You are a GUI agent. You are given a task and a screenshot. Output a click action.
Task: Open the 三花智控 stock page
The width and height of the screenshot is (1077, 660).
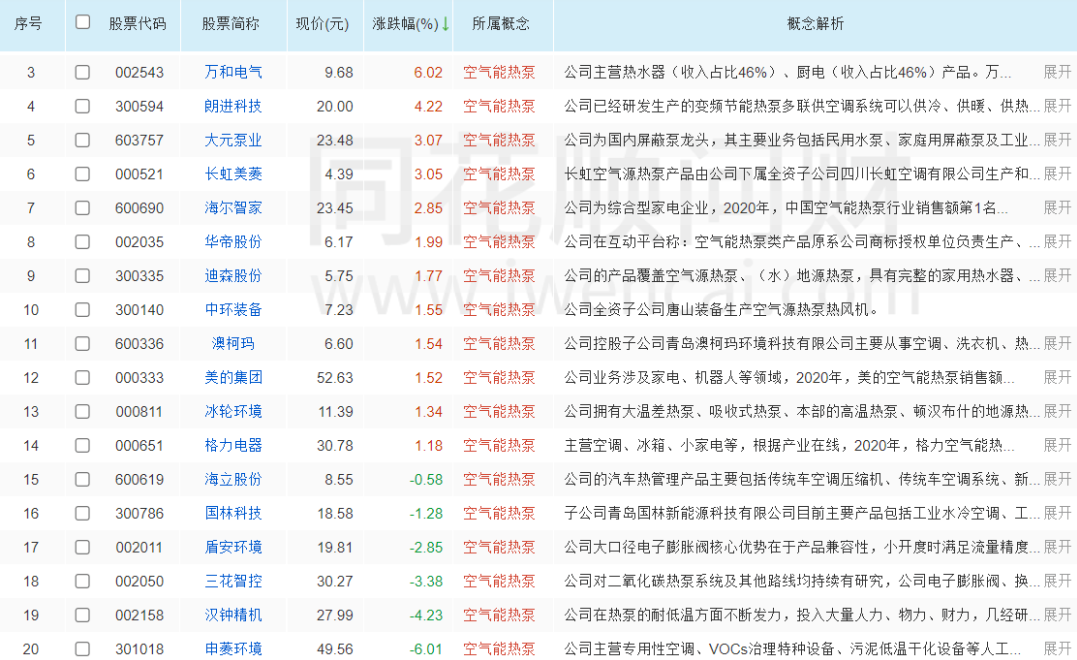click(234, 581)
